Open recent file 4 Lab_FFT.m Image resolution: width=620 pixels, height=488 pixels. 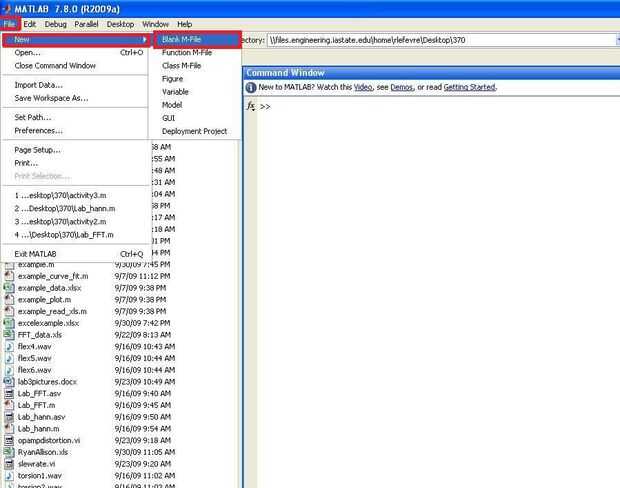coord(75,235)
